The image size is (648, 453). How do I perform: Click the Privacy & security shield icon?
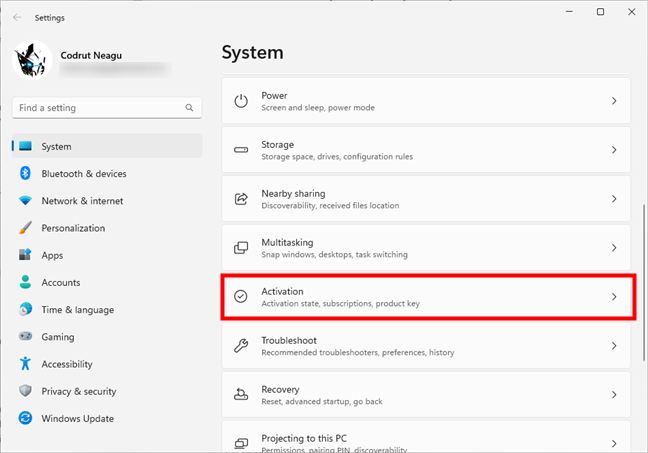pos(25,392)
